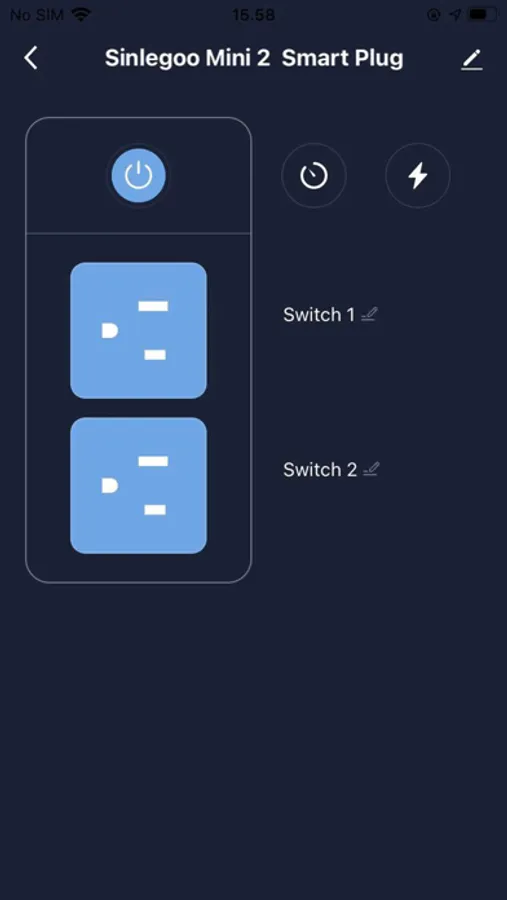Select the Switch 2 label text
This screenshot has height=900, width=507.
(320, 470)
